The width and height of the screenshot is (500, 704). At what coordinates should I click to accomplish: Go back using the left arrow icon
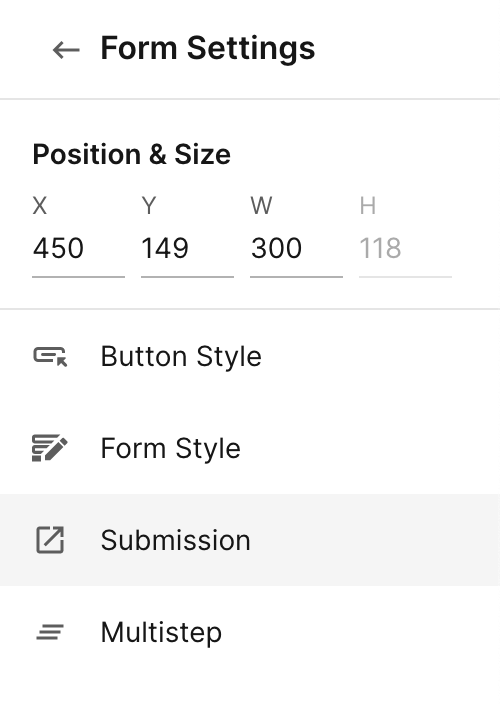[66, 49]
